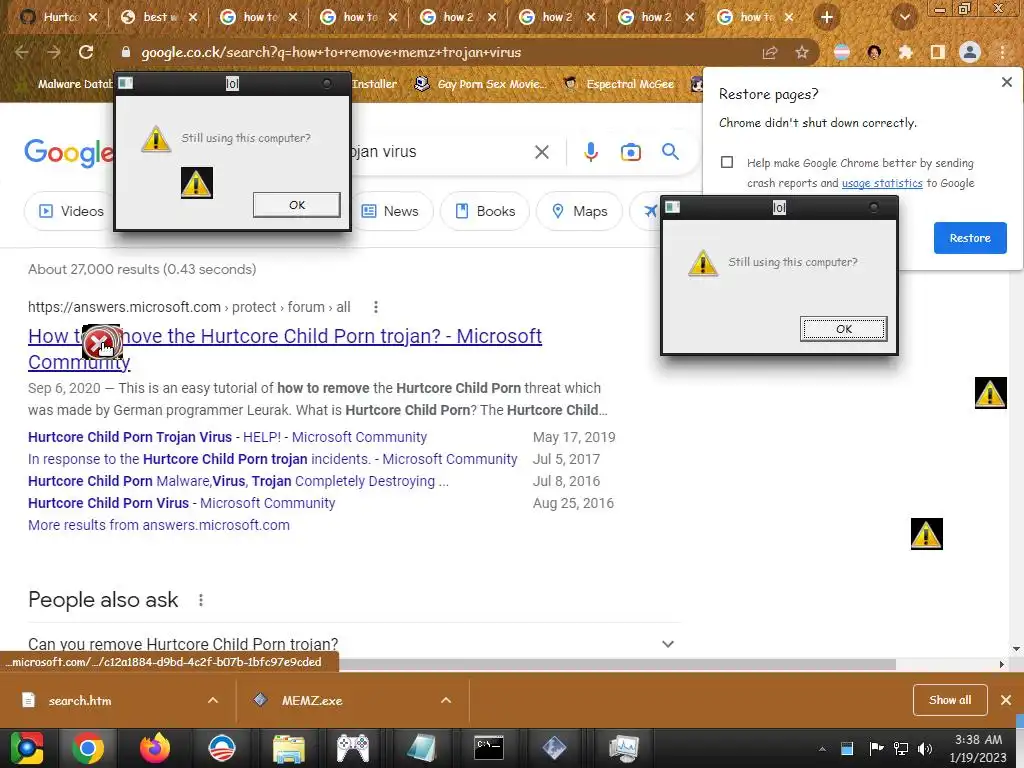This screenshot has height=768, width=1024.
Task: Click the volume speaker tray icon
Action: click(x=925, y=748)
